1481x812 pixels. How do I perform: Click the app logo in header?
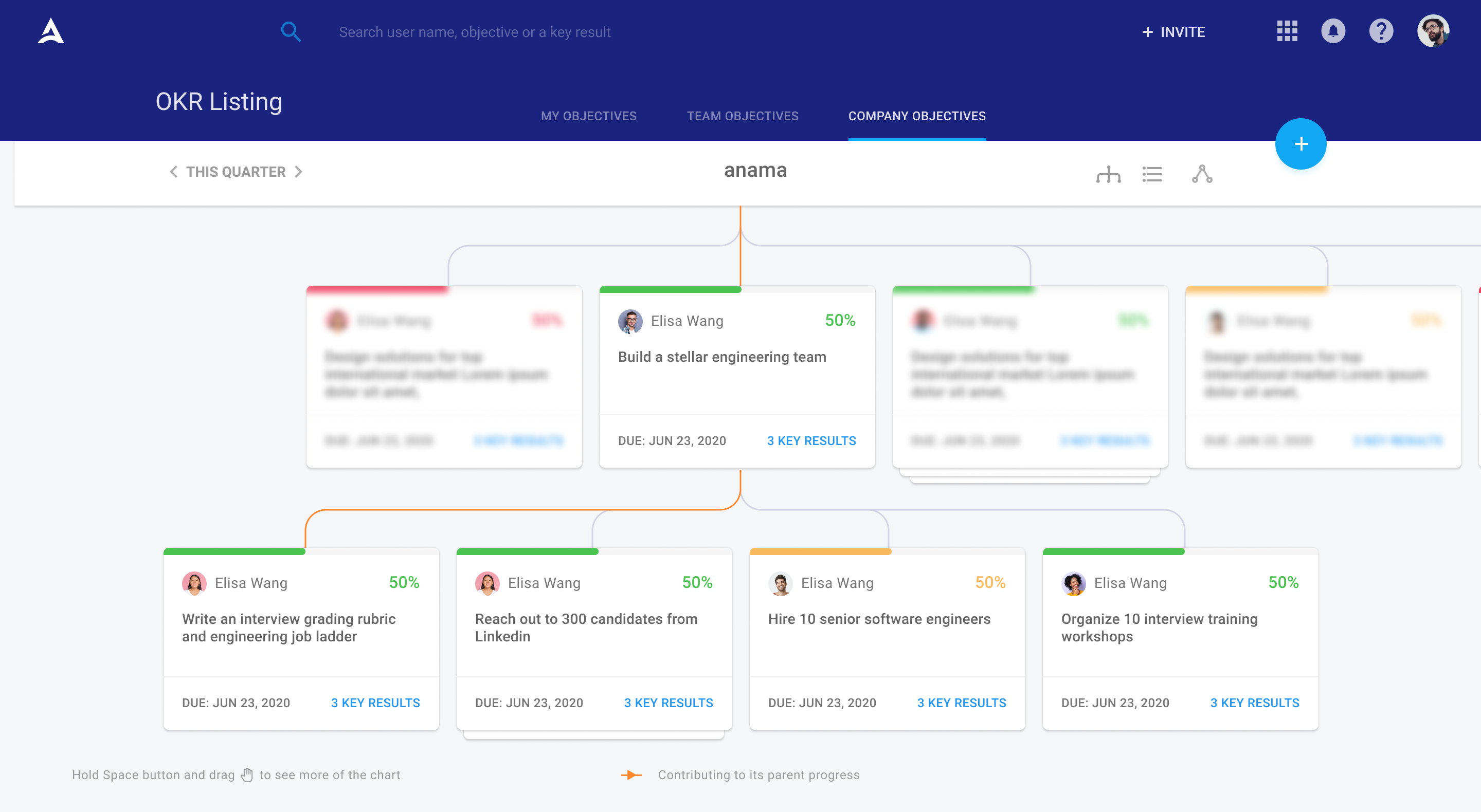click(50, 31)
